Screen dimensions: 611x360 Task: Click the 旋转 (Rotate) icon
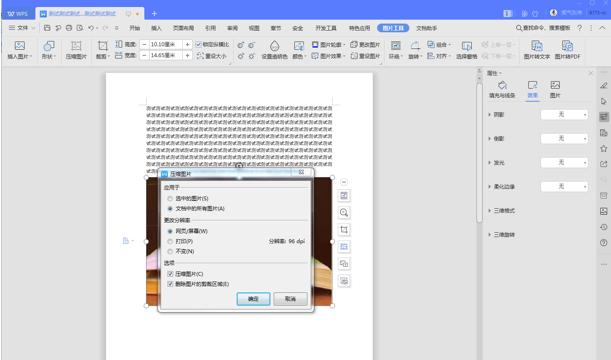pyautogui.click(x=415, y=46)
